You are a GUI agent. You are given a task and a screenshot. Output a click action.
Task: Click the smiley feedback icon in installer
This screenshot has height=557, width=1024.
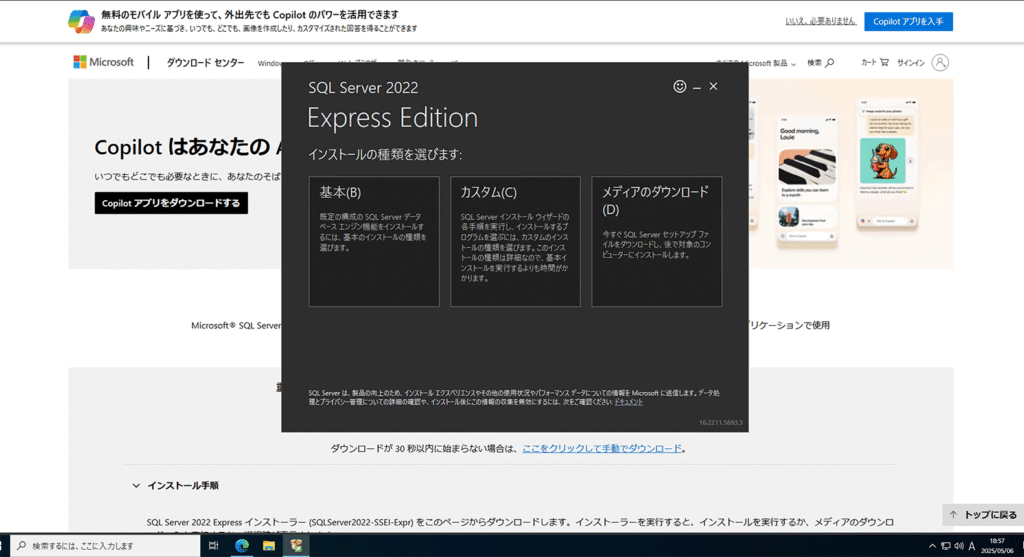pyautogui.click(x=680, y=86)
